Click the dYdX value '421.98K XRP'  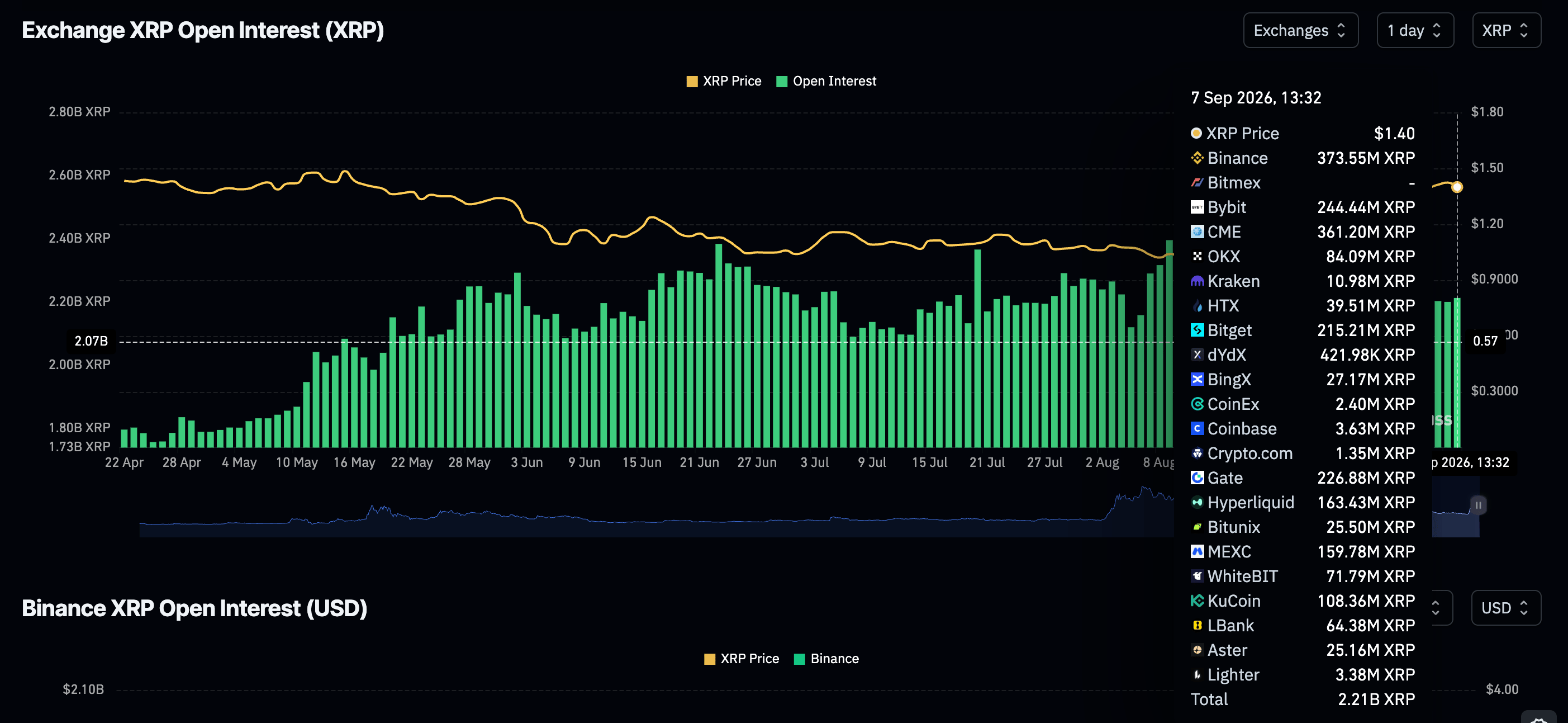pyautogui.click(x=1368, y=355)
